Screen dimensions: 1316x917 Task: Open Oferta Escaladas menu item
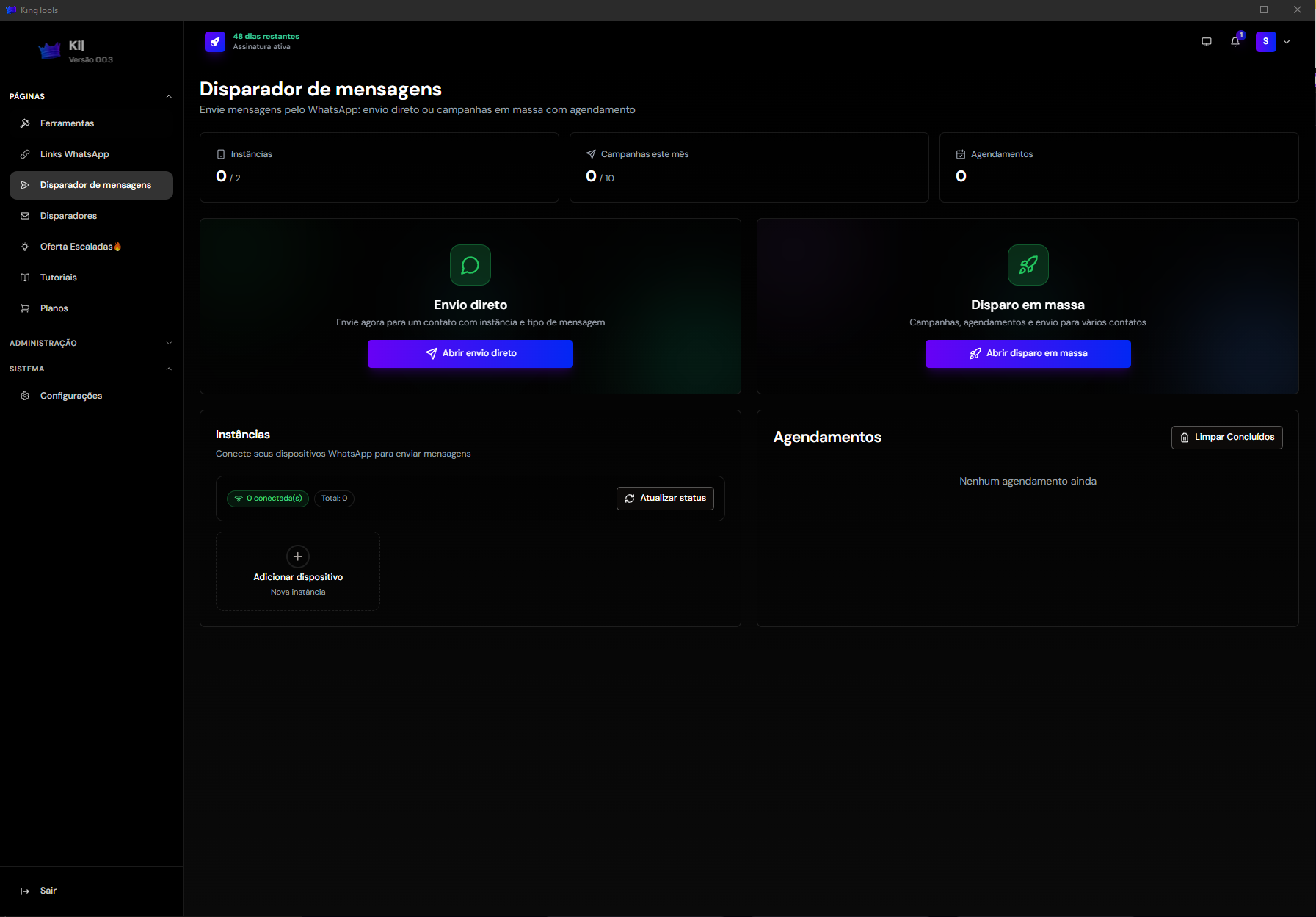91,247
